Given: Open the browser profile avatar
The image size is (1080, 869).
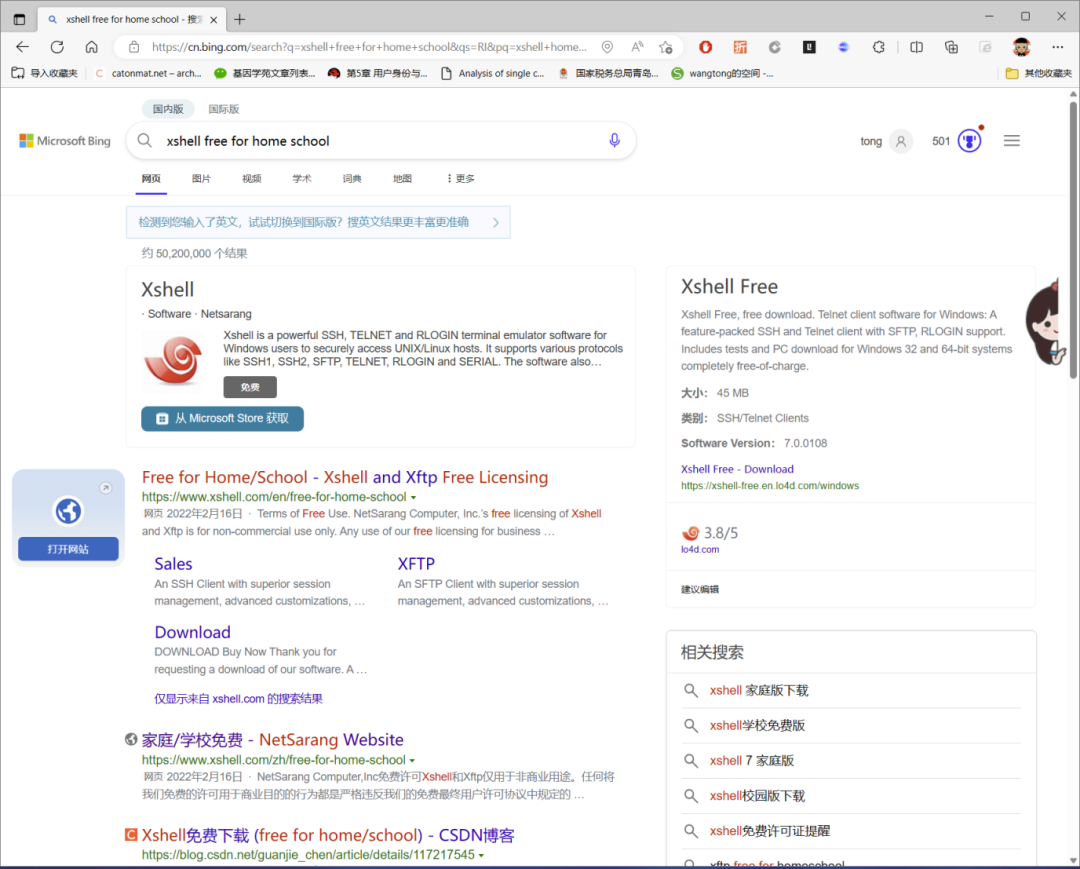Looking at the screenshot, I should [x=1021, y=47].
